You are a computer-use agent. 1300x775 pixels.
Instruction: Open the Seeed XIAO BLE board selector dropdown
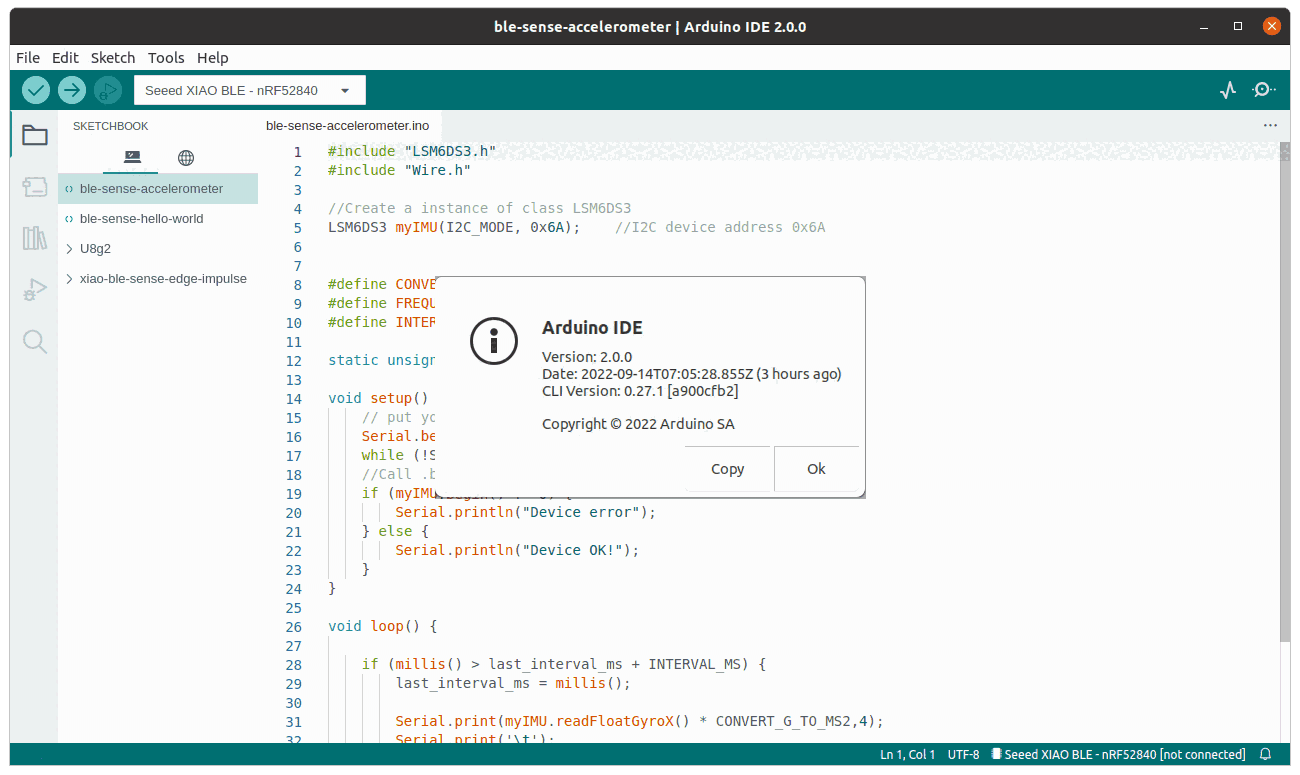(x=249, y=89)
